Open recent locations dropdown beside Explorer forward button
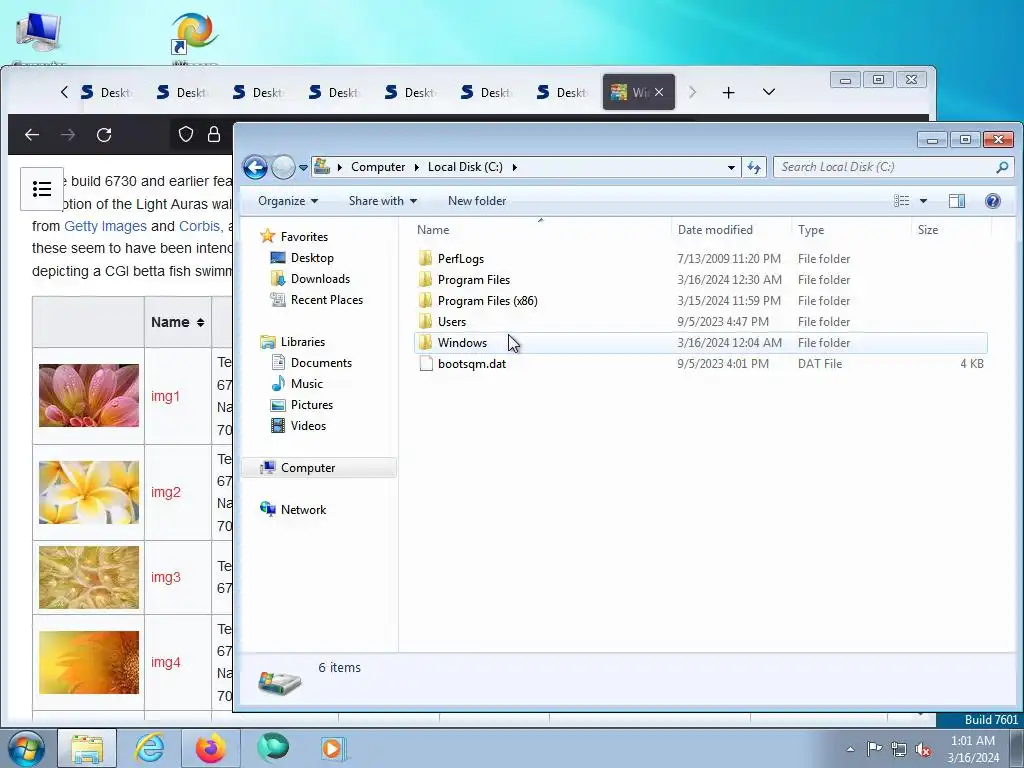 (303, 168)
